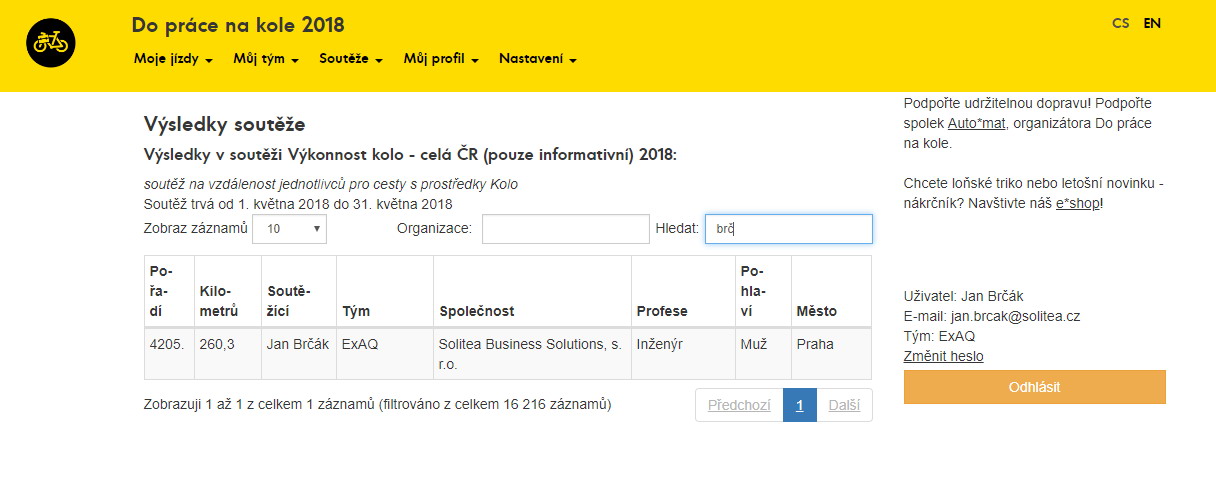Click the Odhlásit button
Image resolution: width=1216 pixels, height=502 pixels.
1034,387
